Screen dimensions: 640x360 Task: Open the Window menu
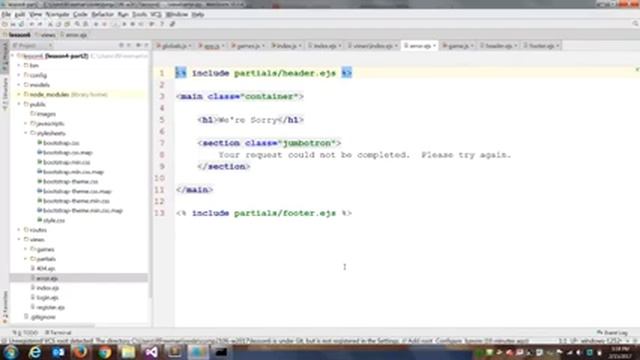coord(177,14)
